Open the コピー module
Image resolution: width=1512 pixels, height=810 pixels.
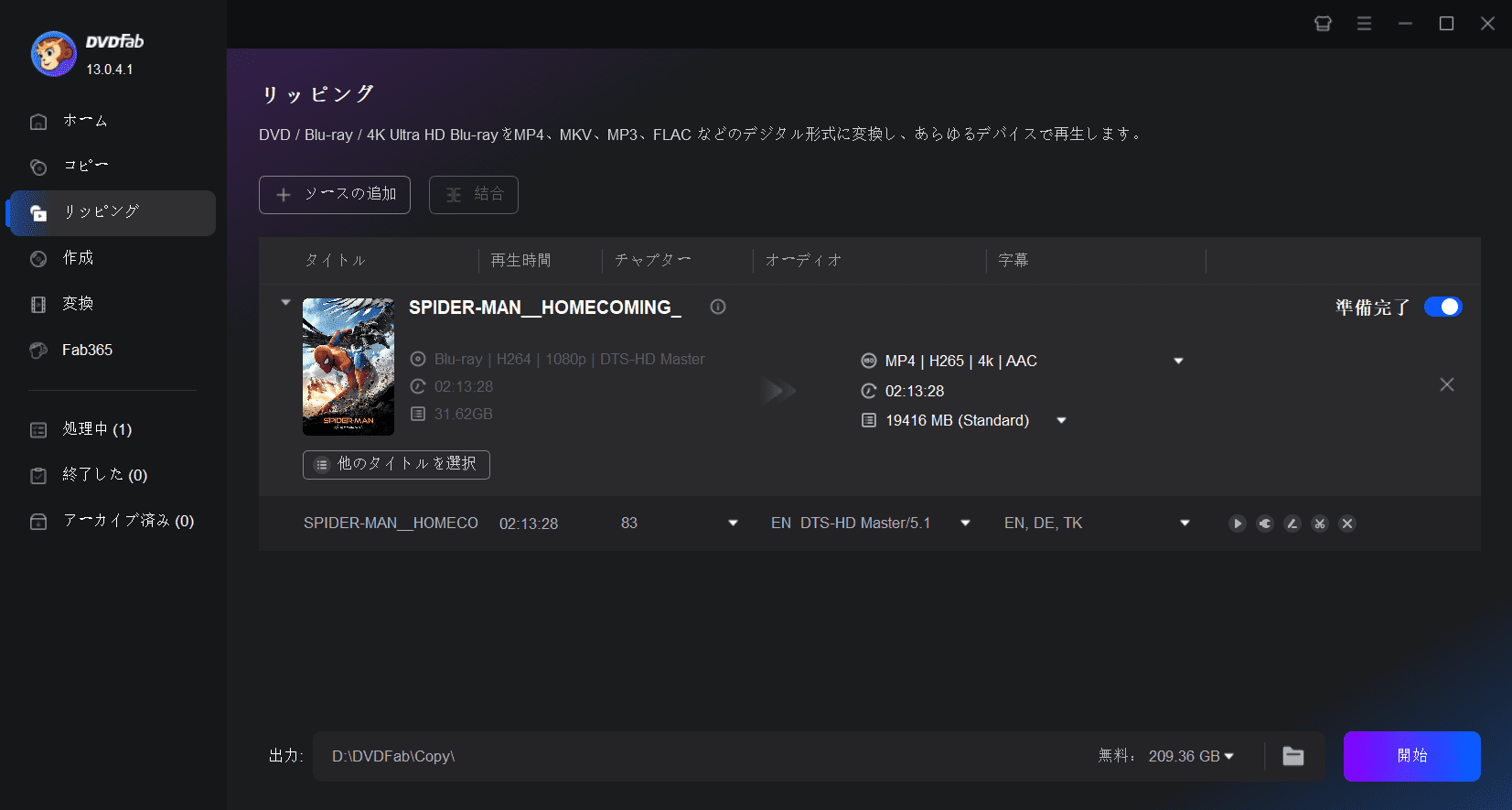click(113, 166)
